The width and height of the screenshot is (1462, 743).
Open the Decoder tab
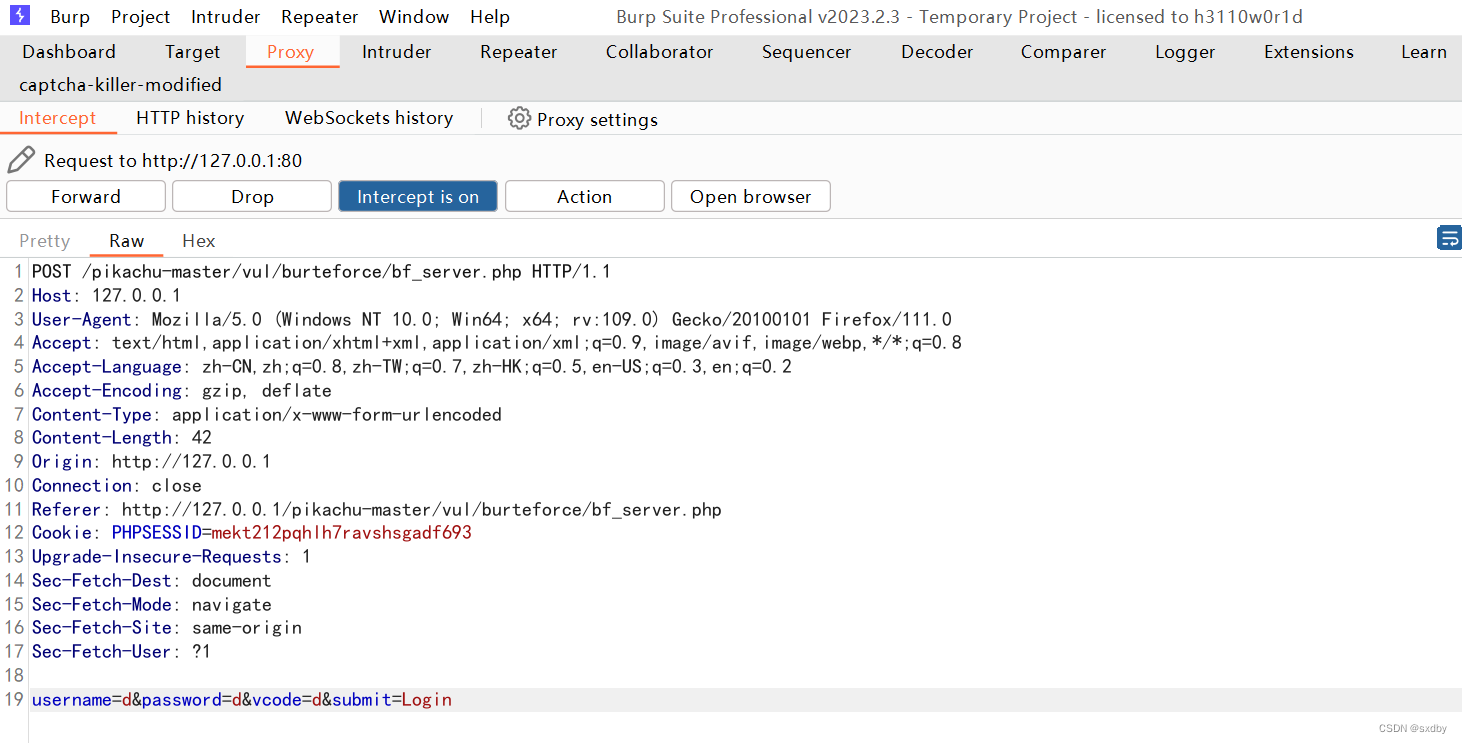[937, 52]
